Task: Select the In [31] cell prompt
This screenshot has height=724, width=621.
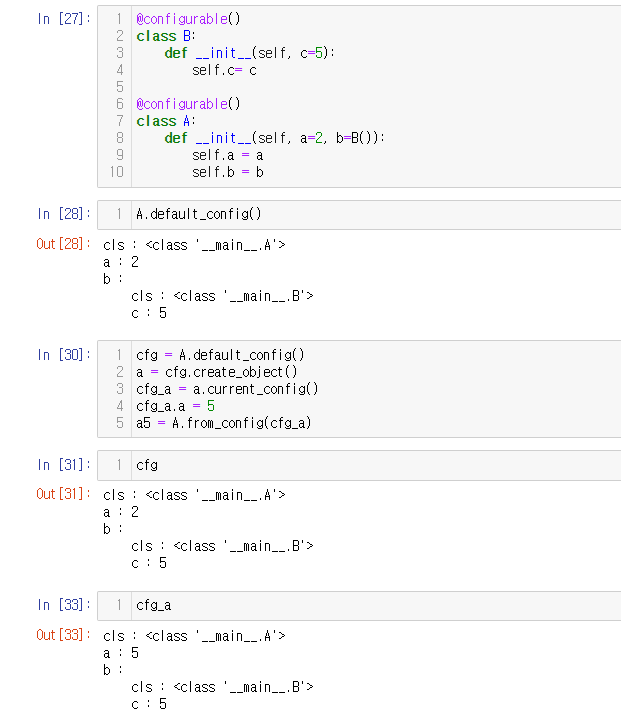Action: pos(64,465)
